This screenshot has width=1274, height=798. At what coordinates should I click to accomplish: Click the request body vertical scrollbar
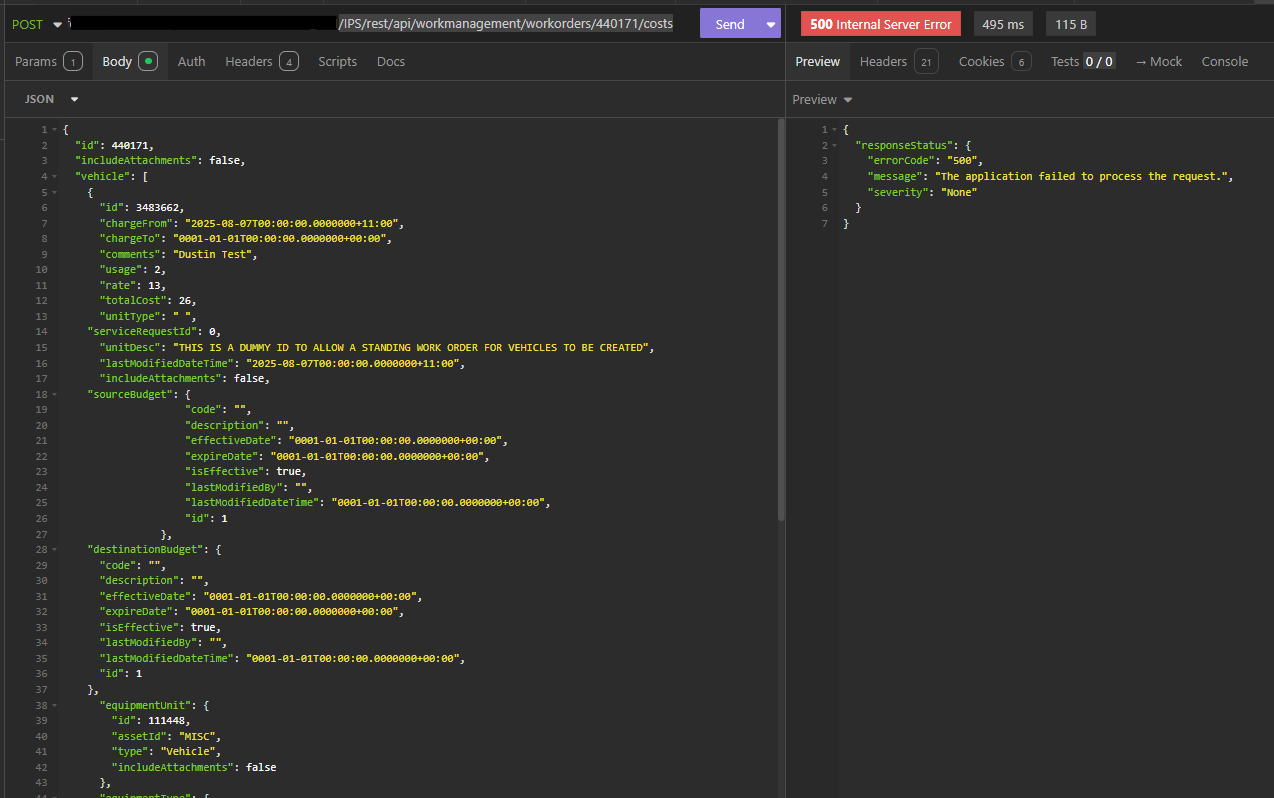click(781, 320)
